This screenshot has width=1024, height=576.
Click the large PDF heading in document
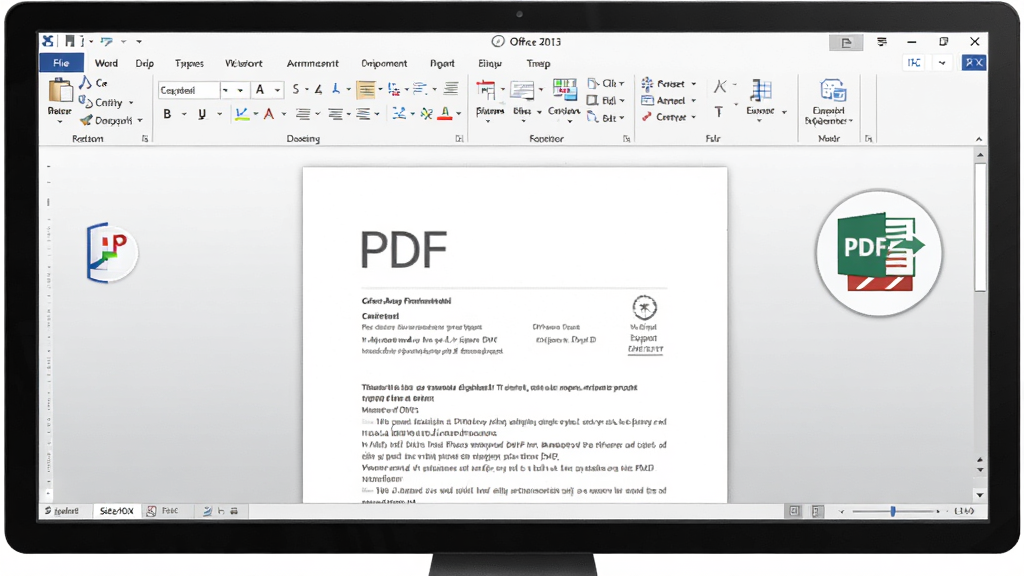click(x=404, y=249)
